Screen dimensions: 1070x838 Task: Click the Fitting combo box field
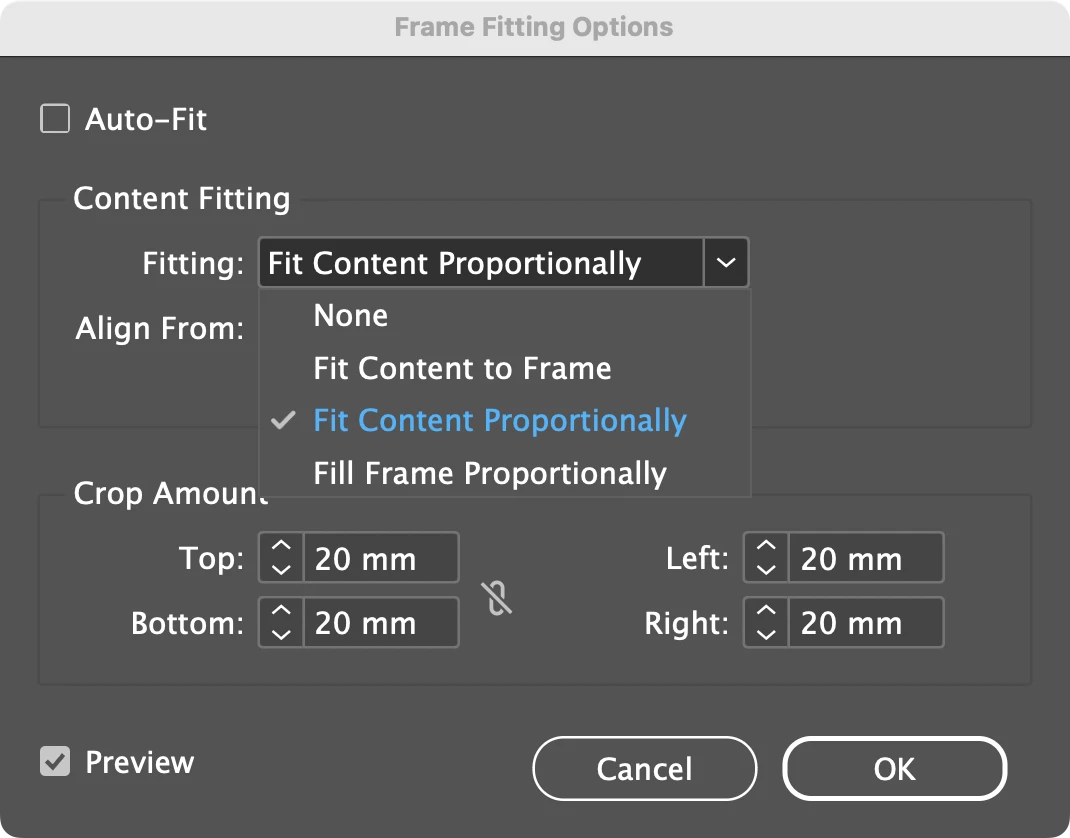tap(480, 264)
